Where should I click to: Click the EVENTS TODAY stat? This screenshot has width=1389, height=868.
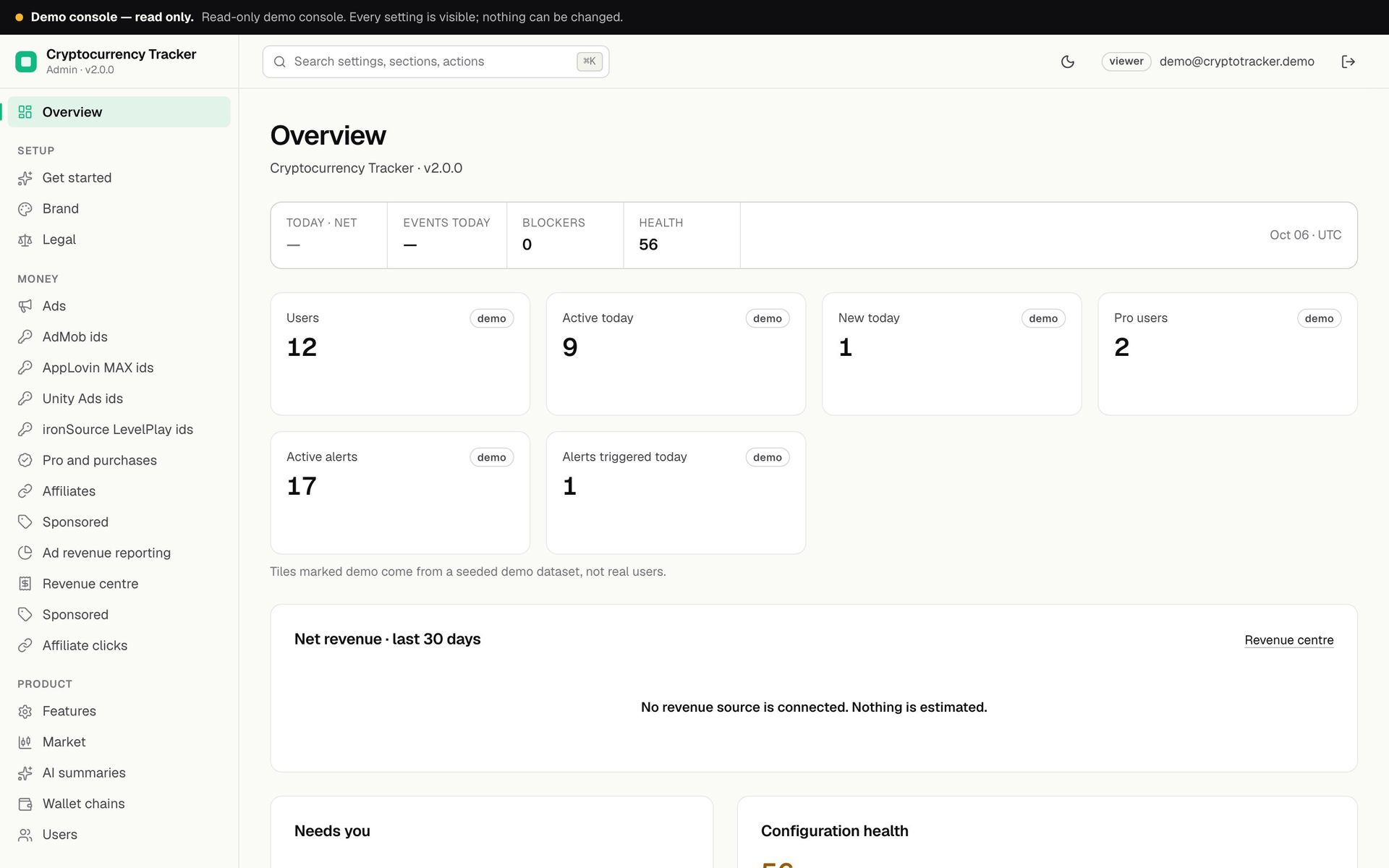(447, 235)
